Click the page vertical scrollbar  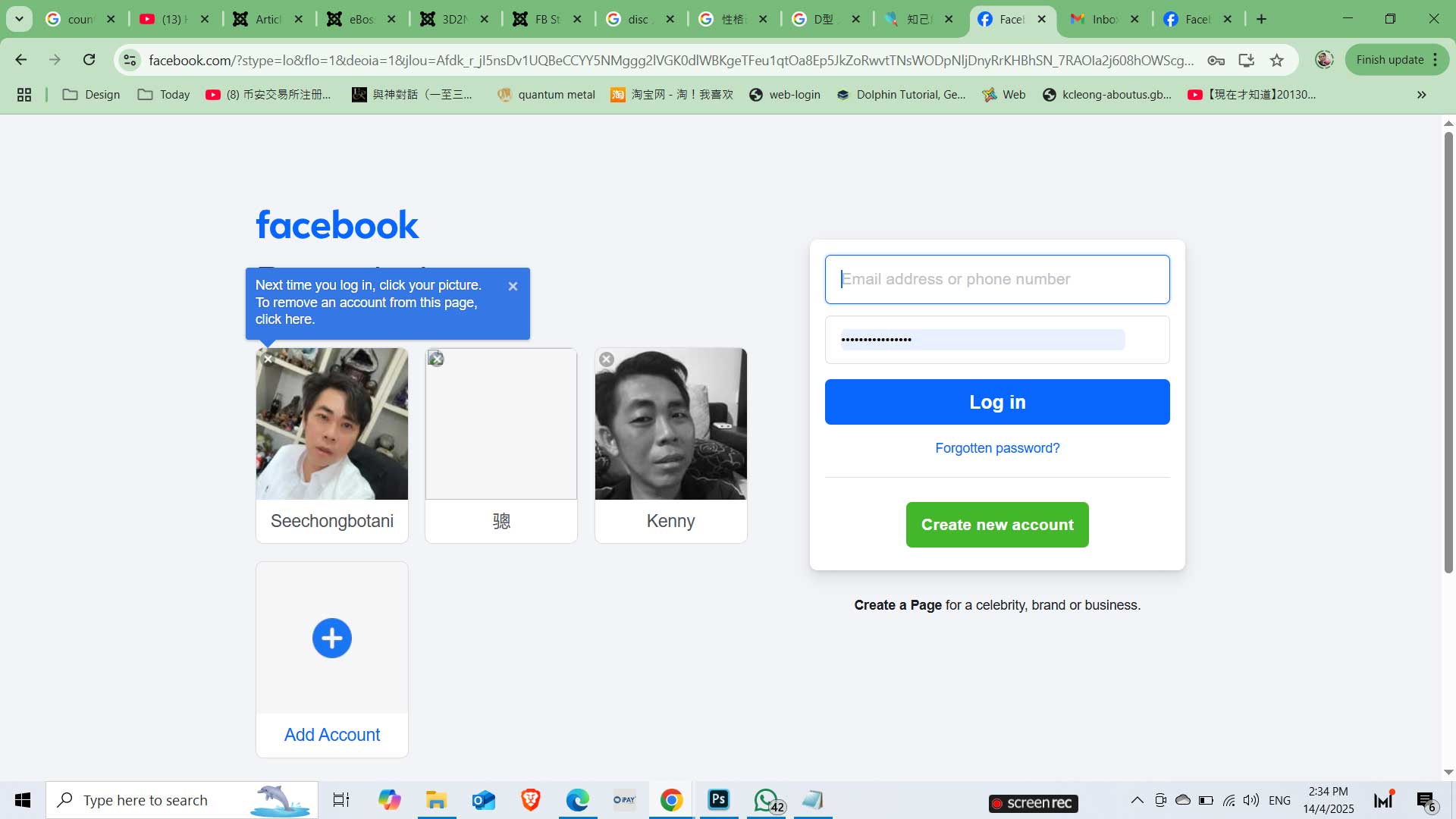[1448, 353]
